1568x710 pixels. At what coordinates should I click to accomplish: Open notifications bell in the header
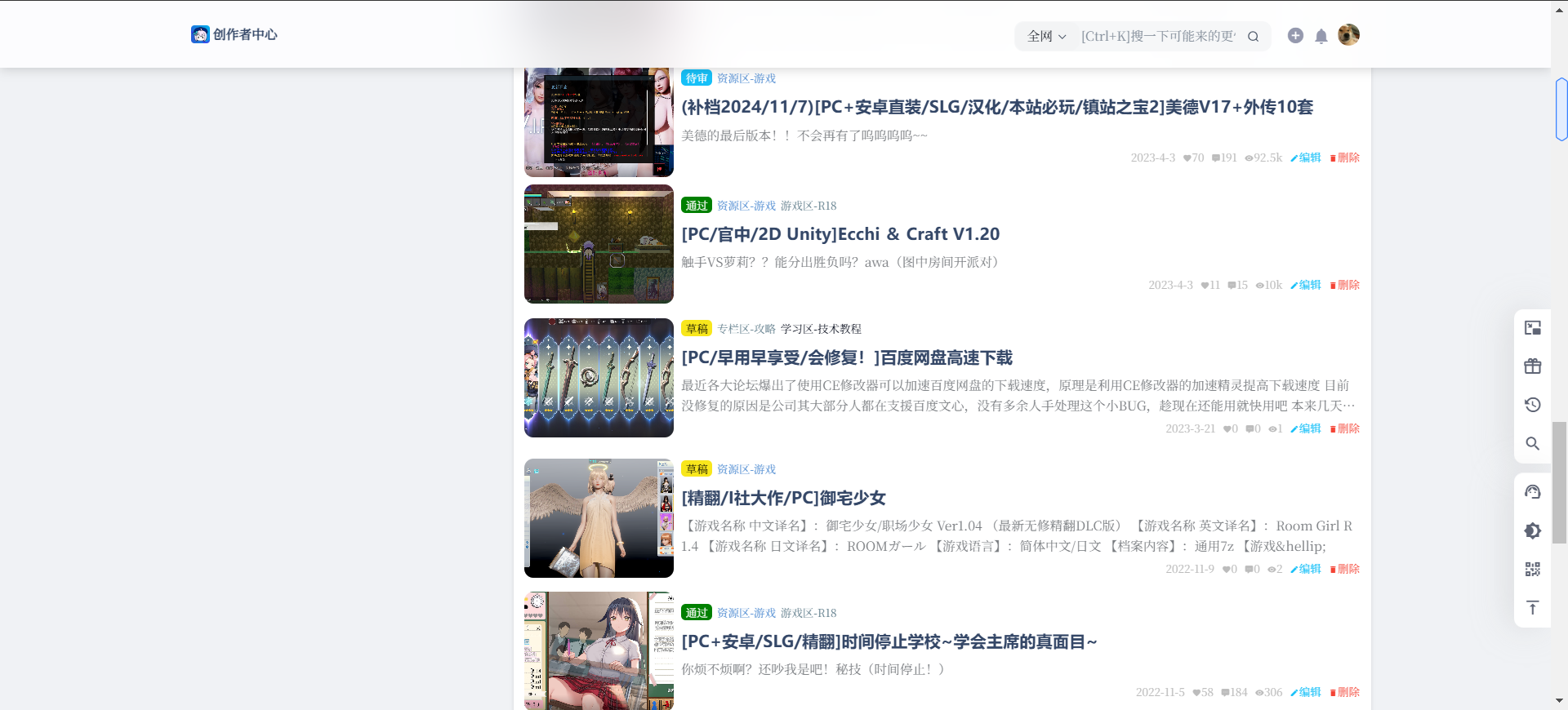pos(1321,36)
